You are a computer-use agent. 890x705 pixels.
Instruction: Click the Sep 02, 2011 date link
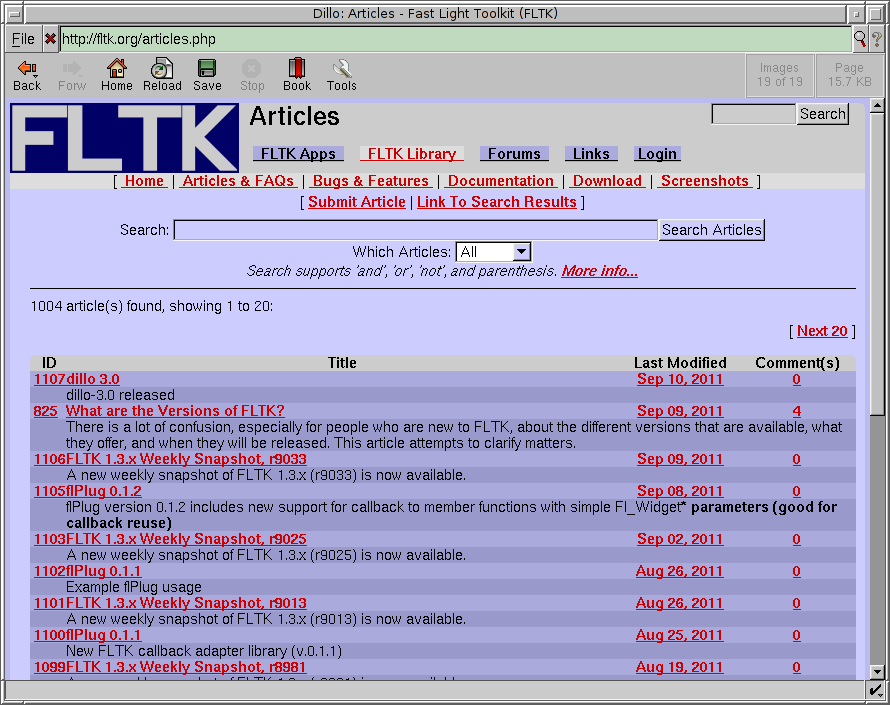pyautogui.click(x=680, y=539)
